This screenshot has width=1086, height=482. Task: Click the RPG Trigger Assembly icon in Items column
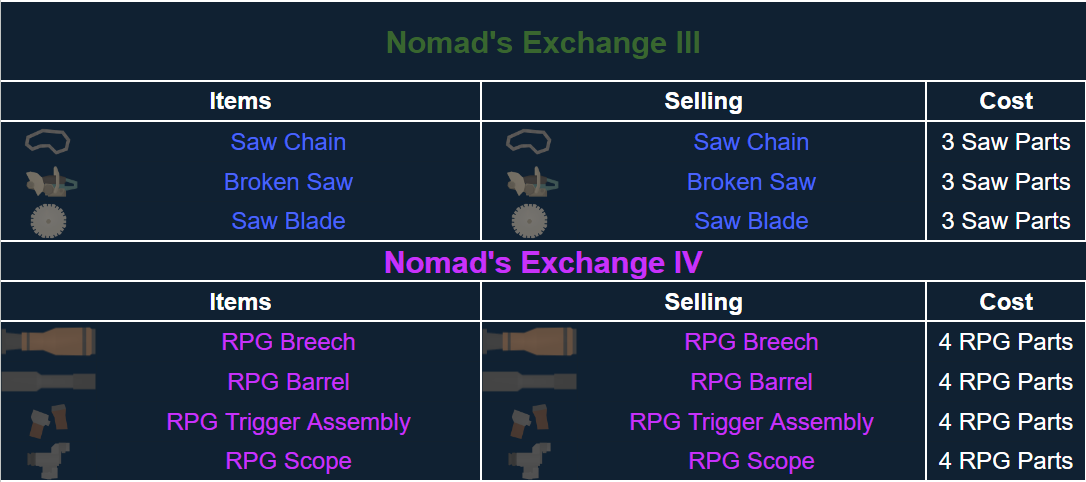(48, 422)
